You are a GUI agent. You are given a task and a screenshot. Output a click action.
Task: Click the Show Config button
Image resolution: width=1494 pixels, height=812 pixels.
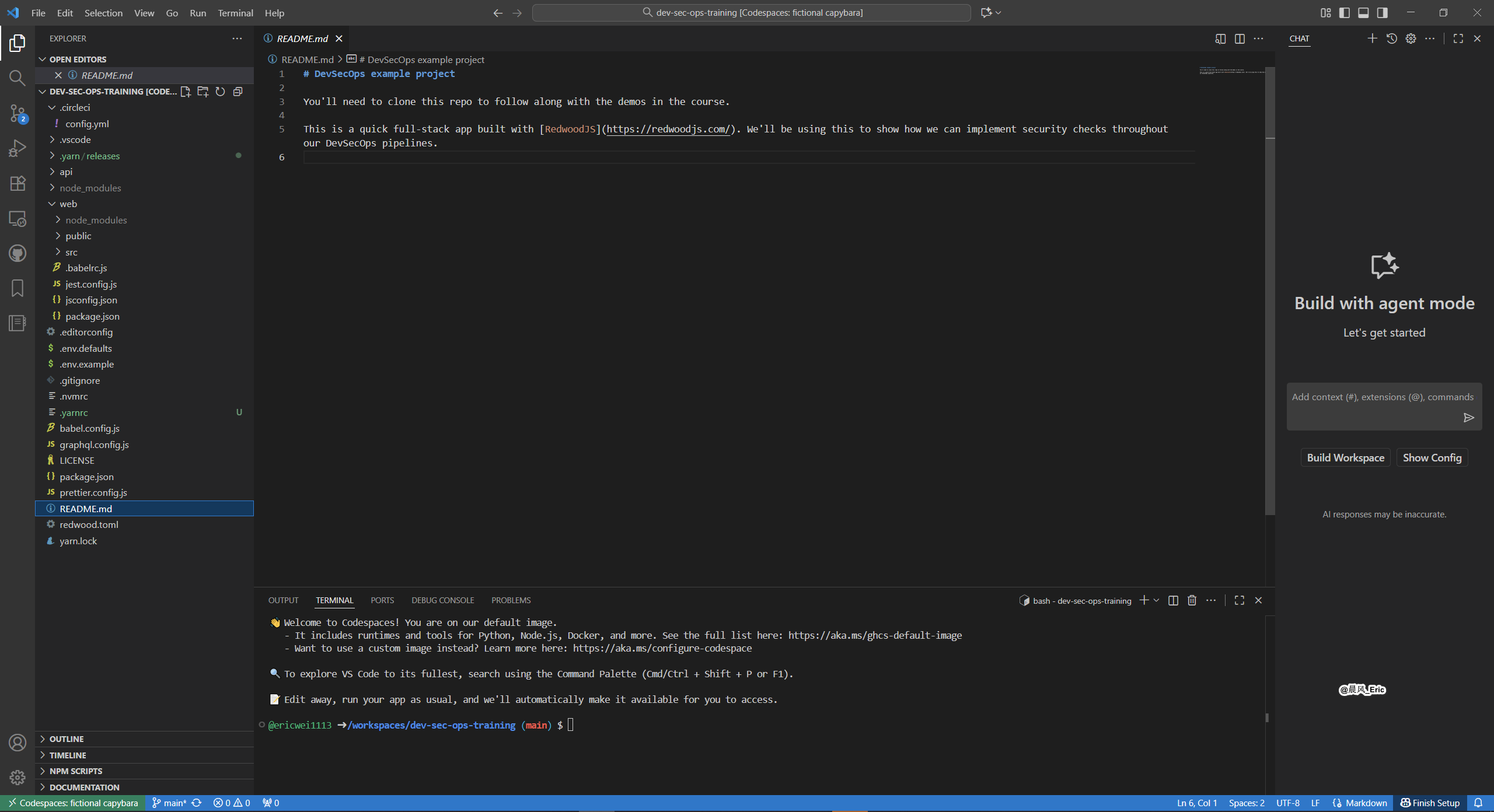pos(1432,457)
